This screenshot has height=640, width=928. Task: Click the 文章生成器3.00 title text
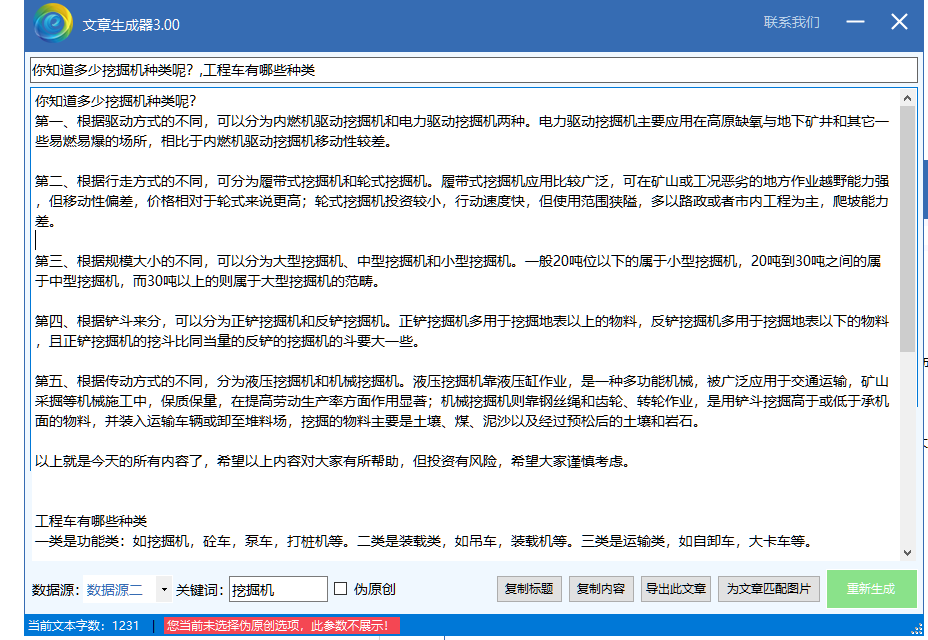coord(131,25)
